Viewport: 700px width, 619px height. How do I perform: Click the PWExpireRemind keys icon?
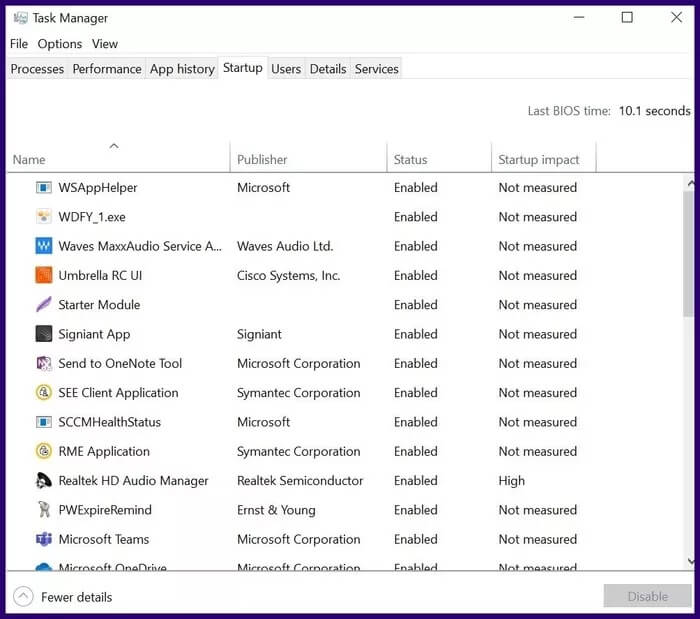[x=44, y=510]
